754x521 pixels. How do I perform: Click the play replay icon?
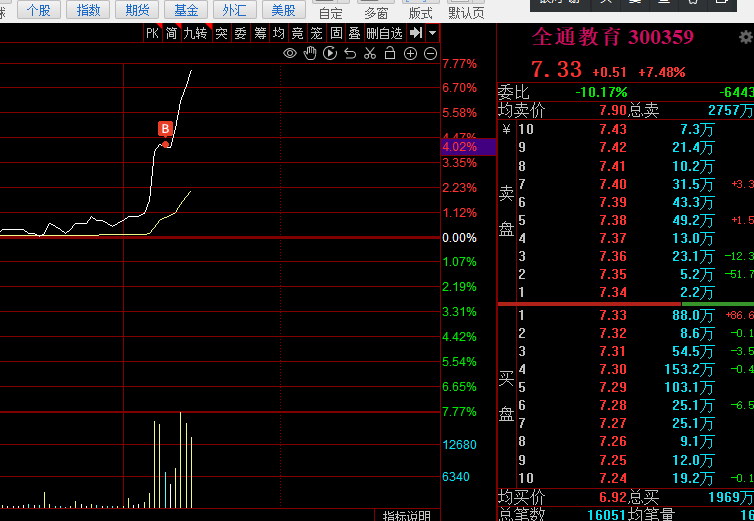pos(330,53)
